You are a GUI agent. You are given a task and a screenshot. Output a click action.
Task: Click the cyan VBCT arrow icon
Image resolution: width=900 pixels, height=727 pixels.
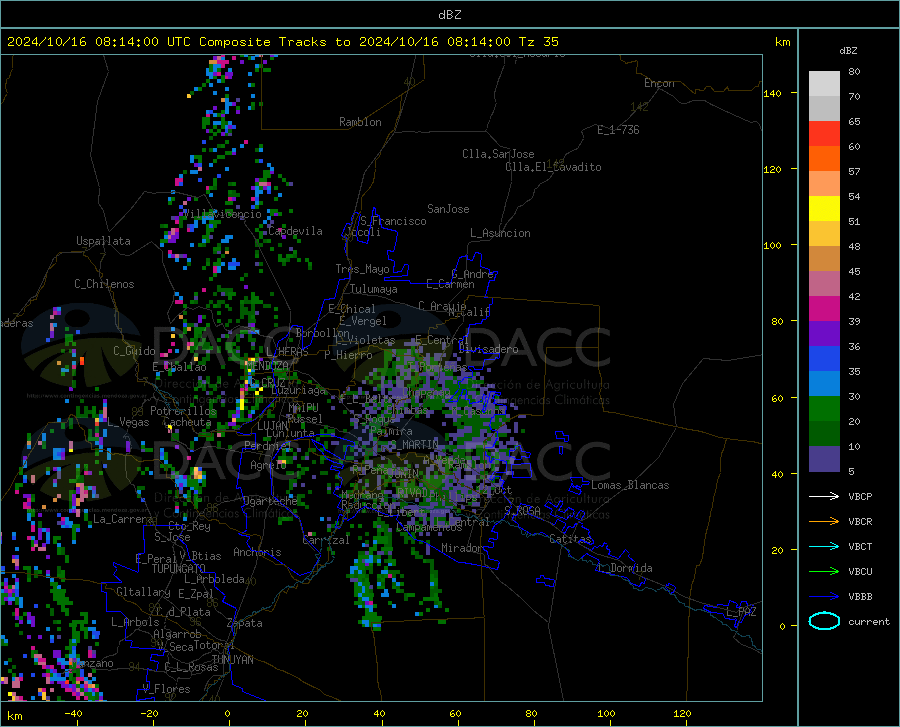click(x=824, y=546)
